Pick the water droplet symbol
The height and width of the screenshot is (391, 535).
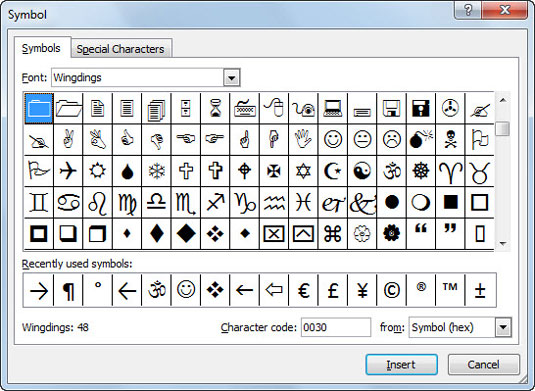point(127,171)
